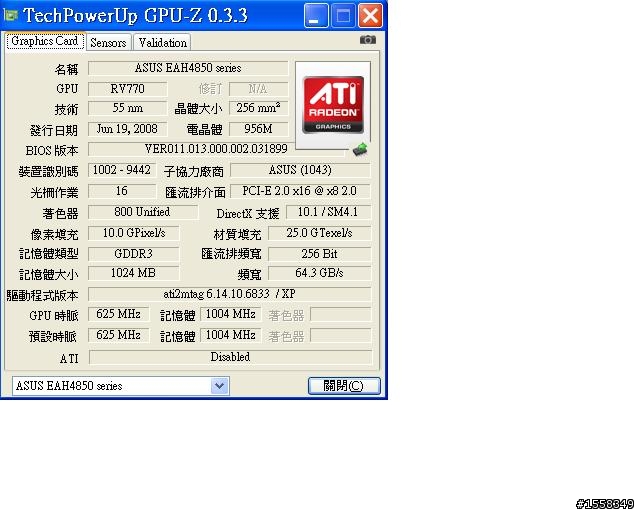Click the bandwidth 64.3 GB/s field
This screenshot has width=640, height=512.
[x=319, y=273]
